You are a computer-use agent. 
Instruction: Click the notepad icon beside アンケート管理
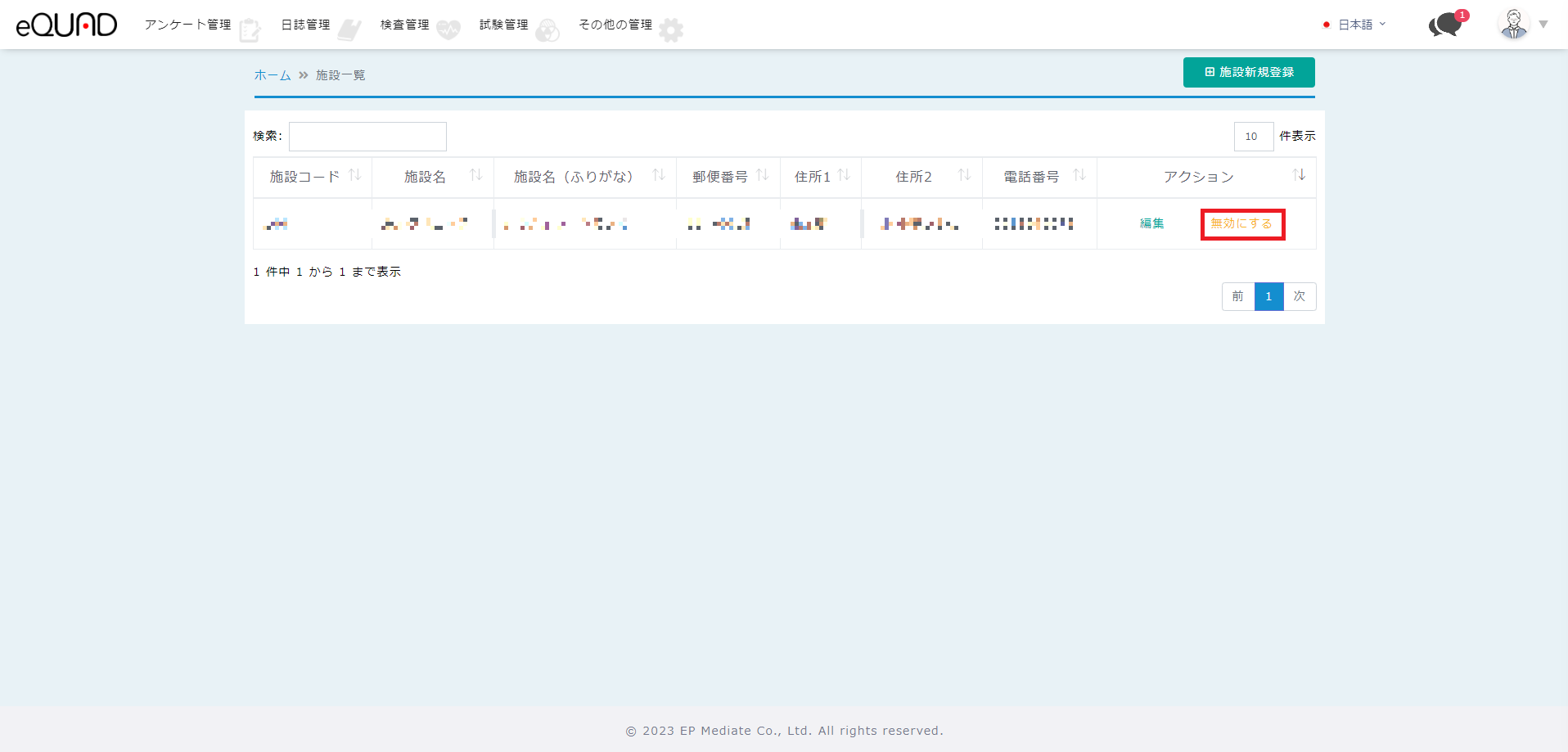pos(250,30)
